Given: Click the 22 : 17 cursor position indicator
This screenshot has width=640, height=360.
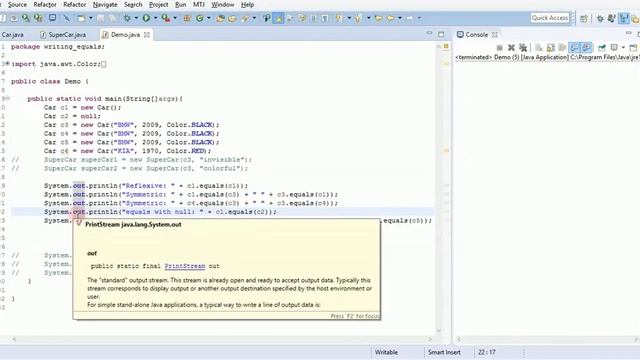Looking at the screenshot, I should 487,352.
